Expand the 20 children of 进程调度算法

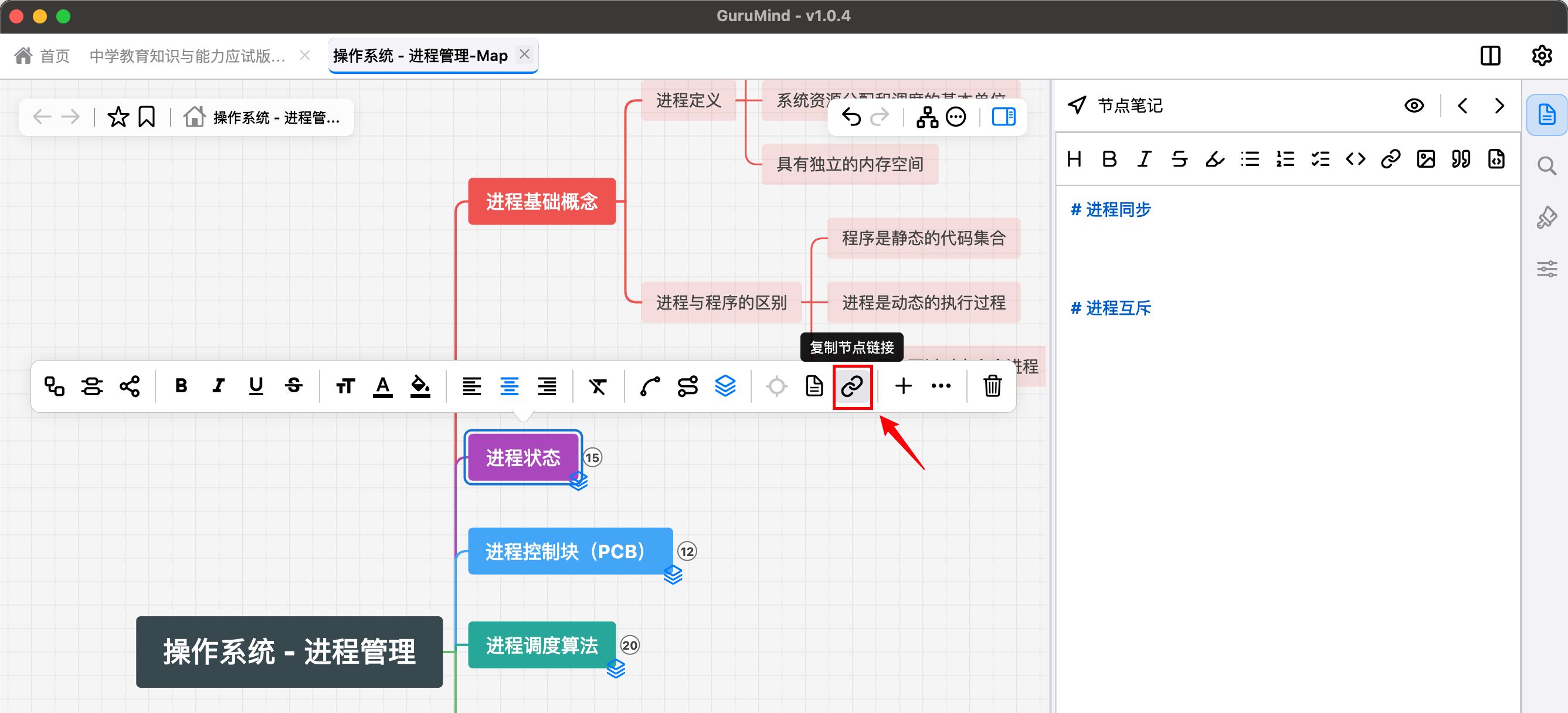click(x=629, y=645)
